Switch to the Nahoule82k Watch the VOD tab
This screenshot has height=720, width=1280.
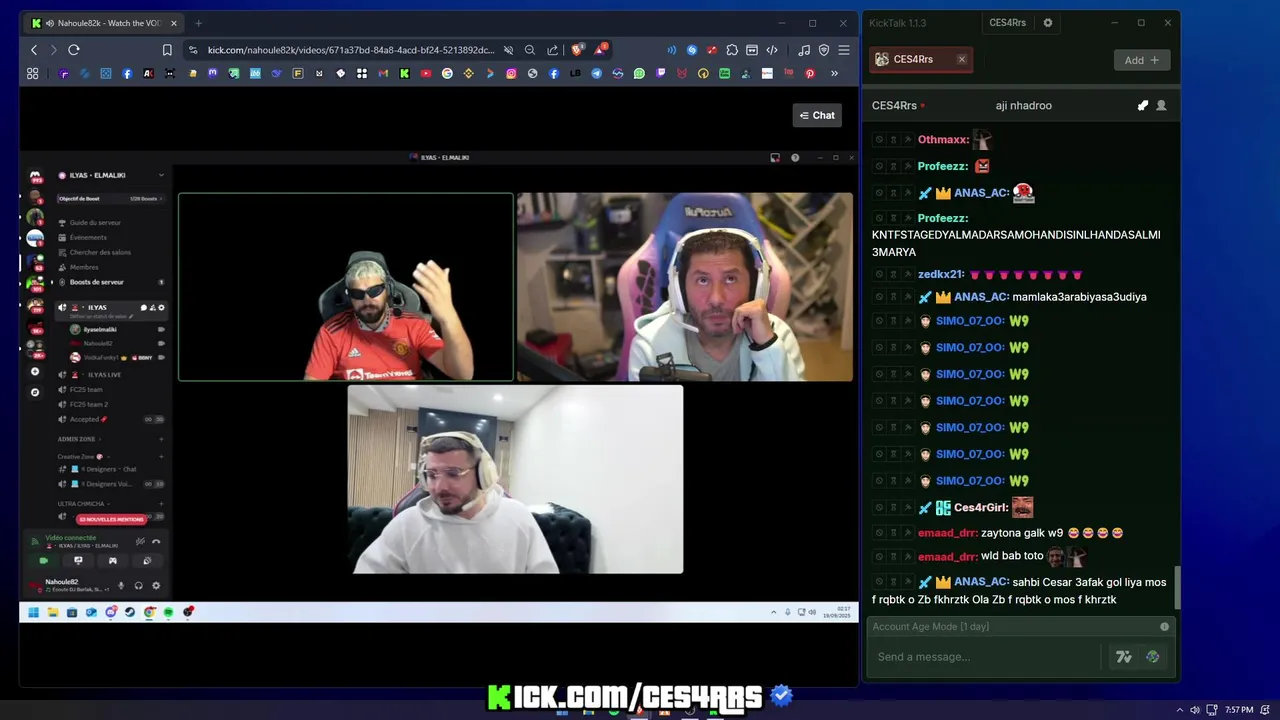(103, 23)
